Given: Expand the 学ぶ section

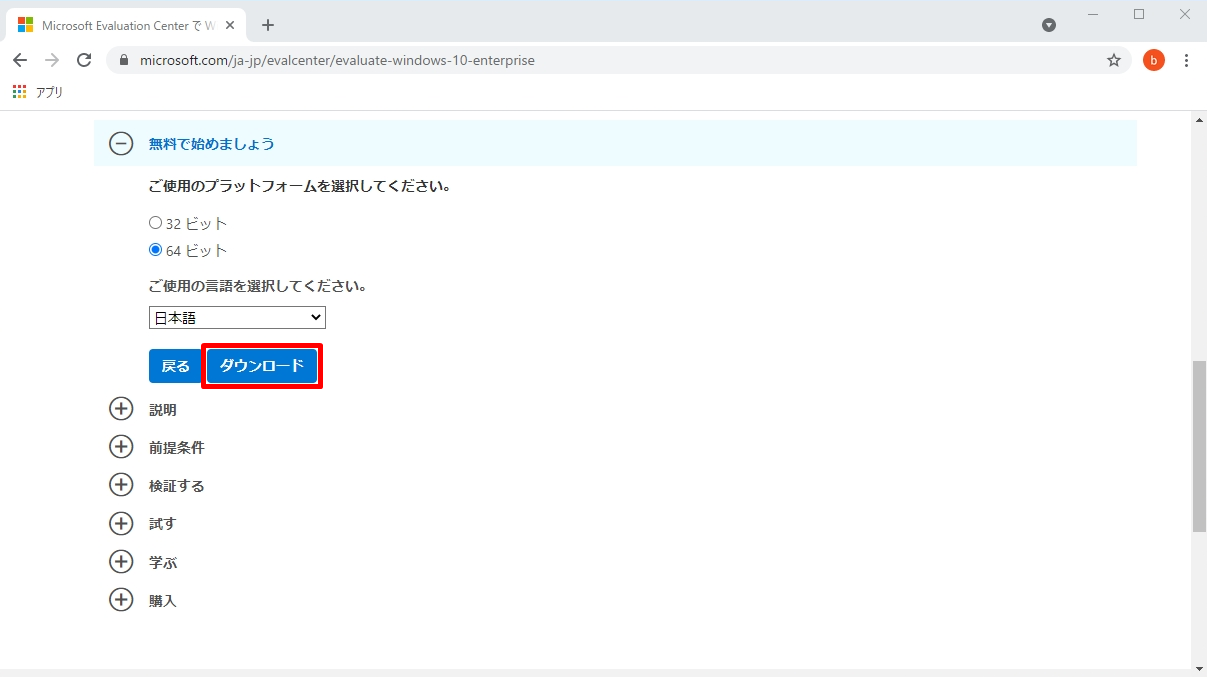Looking at the screenshot, I should point(121,562).
